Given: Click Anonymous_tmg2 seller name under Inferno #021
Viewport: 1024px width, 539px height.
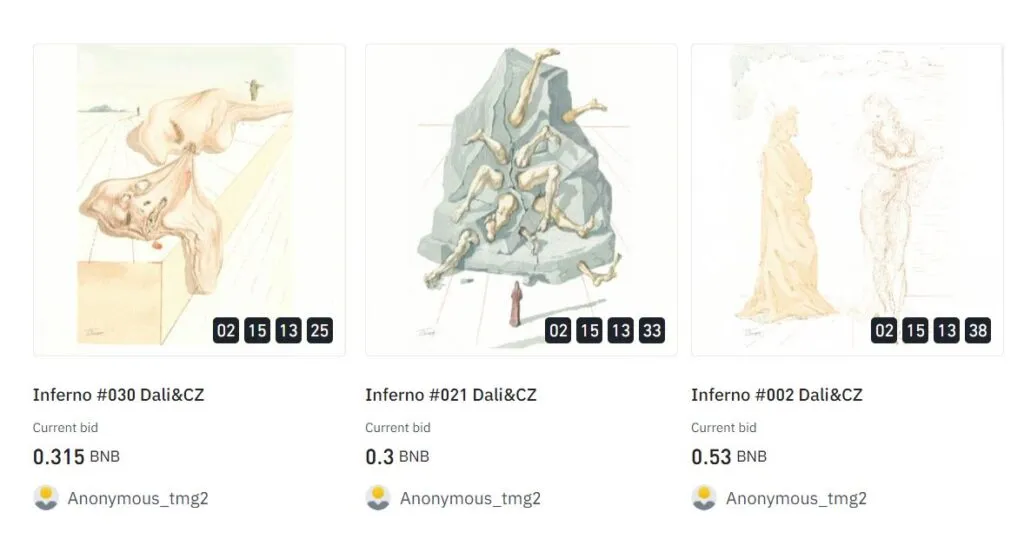Looking at the screenshot, I should pos(470,498).
